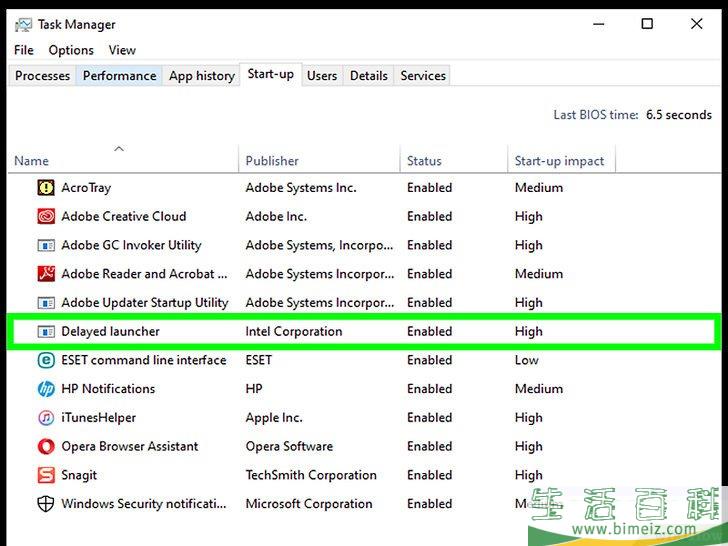Click the Snagit icon
The image size is (728, 546).
[x=46, y=475]
